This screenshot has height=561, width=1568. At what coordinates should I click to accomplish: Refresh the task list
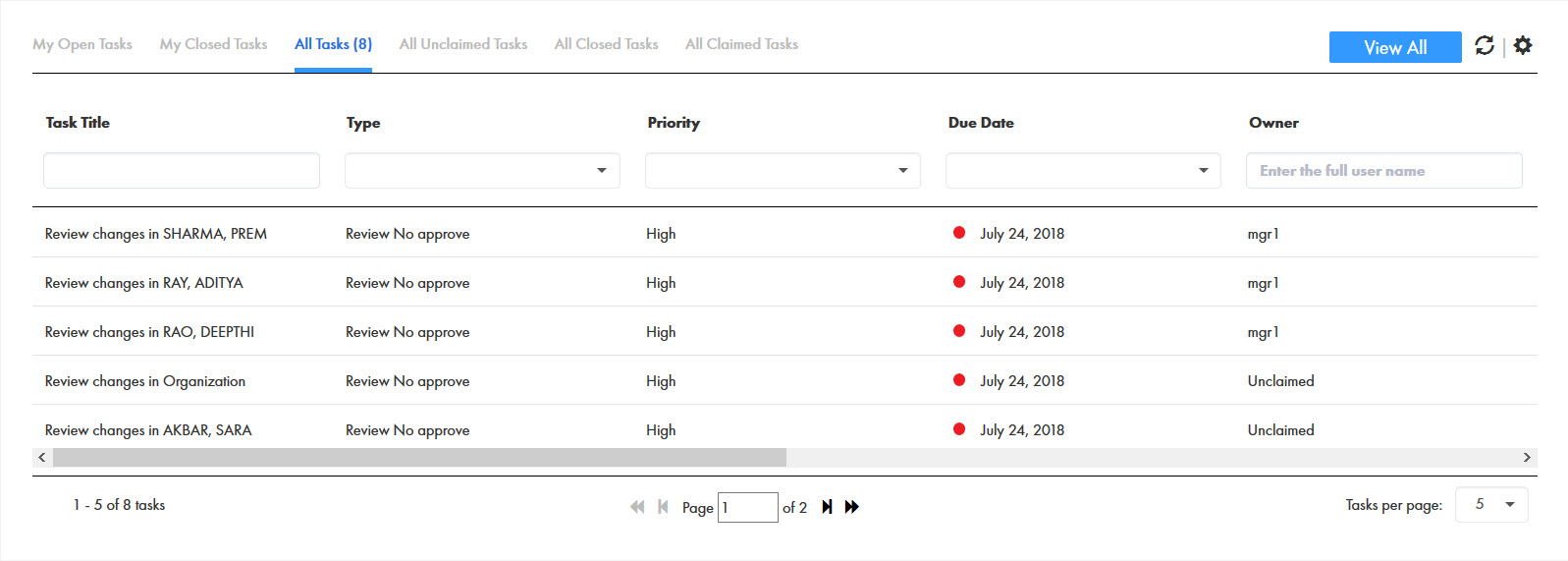[1484, 45]
